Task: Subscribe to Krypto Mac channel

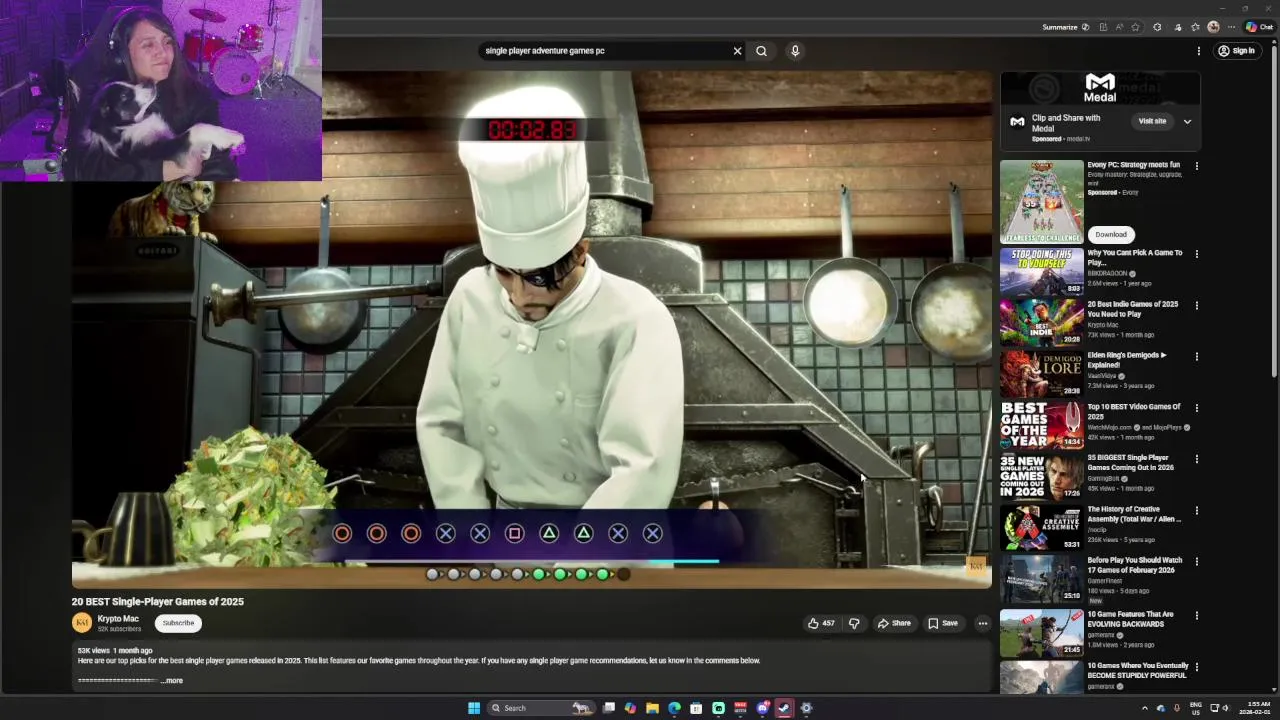Action: tap(178, 623)
